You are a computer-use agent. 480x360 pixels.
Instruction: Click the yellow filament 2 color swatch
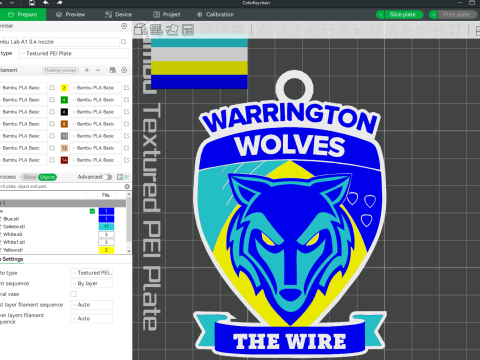click(x=64, y=88)
